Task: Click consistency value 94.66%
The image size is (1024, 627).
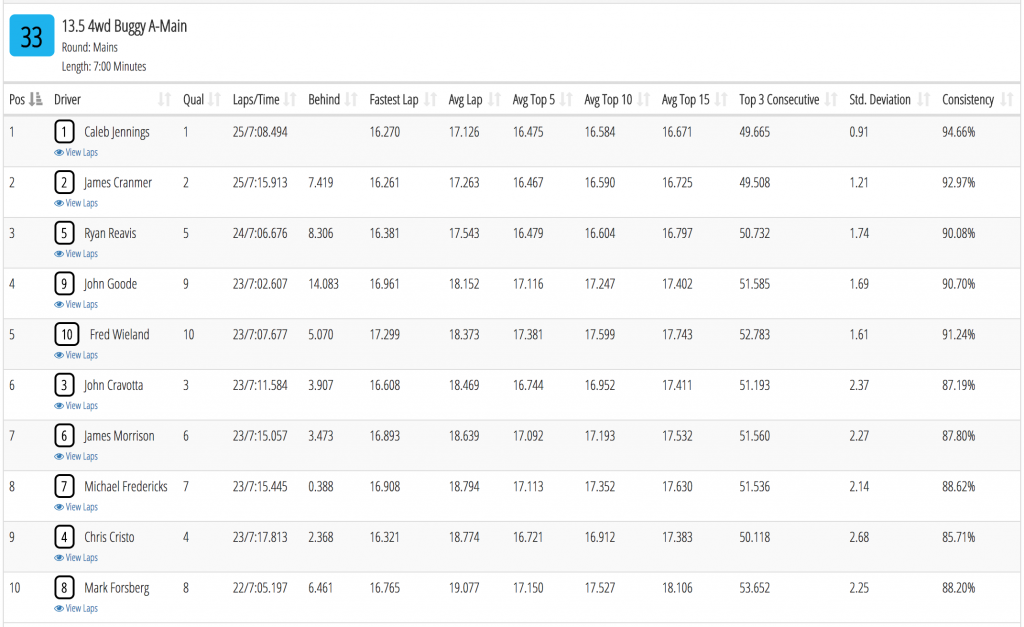Action: point(958,132)
